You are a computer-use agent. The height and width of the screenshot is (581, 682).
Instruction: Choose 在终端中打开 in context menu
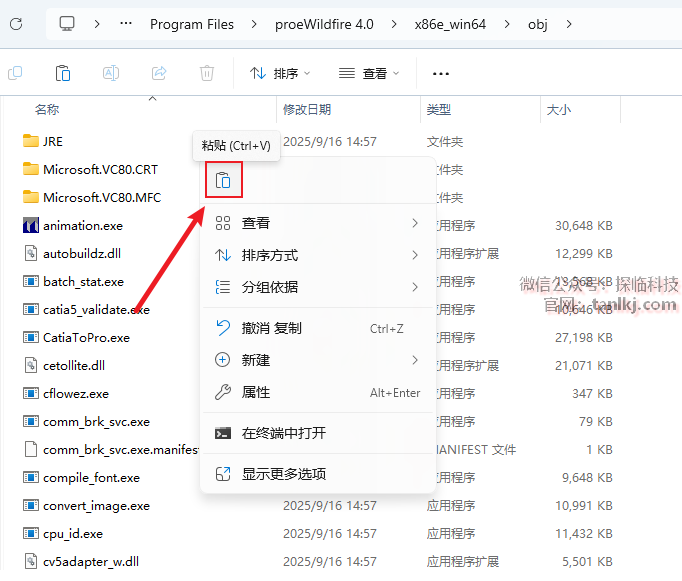pyautogui.click(x=318, y=433)
